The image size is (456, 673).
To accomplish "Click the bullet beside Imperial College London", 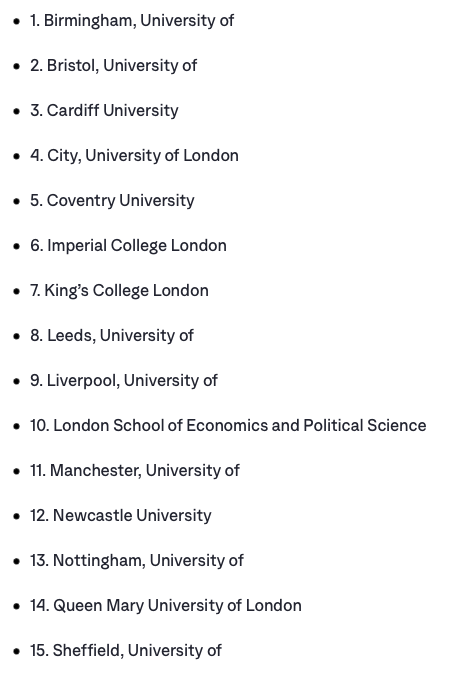I will pos(17,246).
